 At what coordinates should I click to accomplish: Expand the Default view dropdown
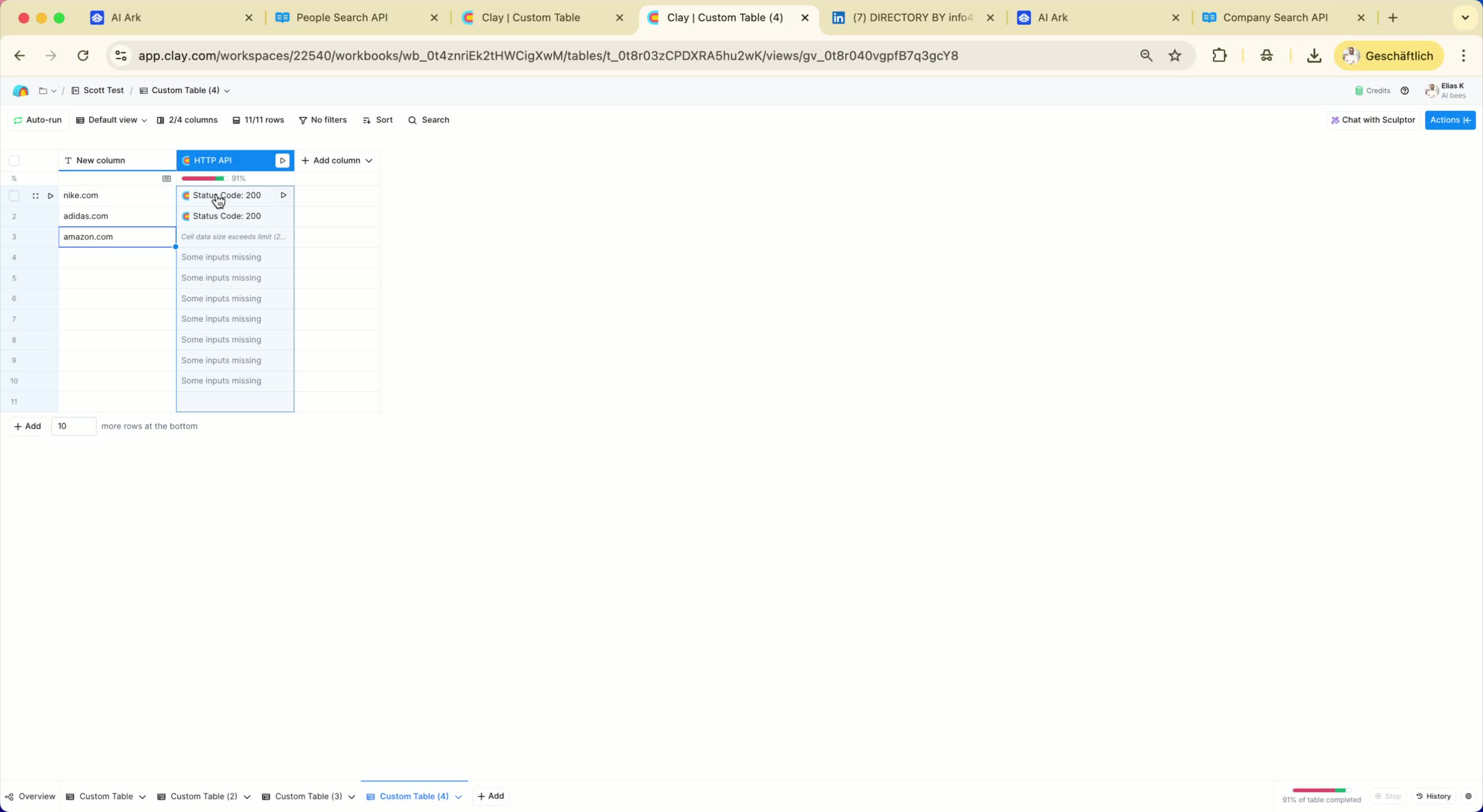112,120
